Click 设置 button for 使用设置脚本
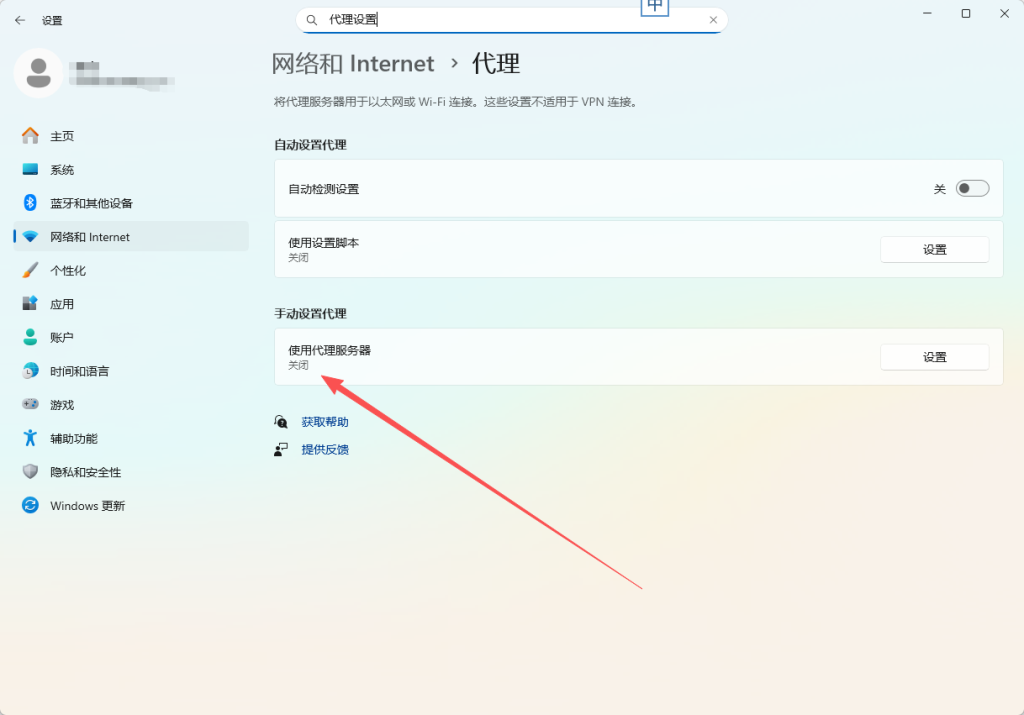The width and height of the screenshot is (1024, 715). pos(935,249)
